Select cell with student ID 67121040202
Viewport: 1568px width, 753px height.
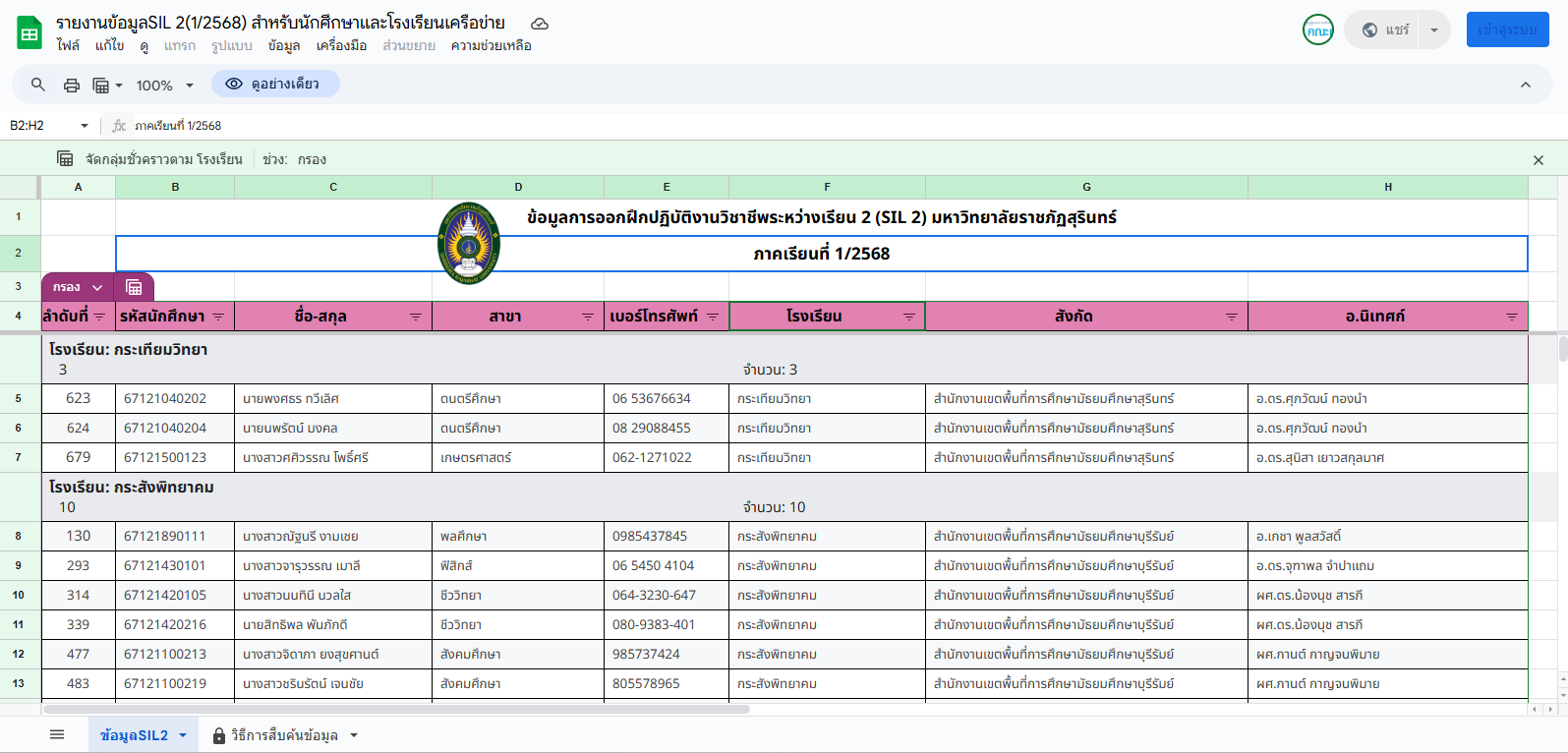pyautogui.click(x=175, y=398)
